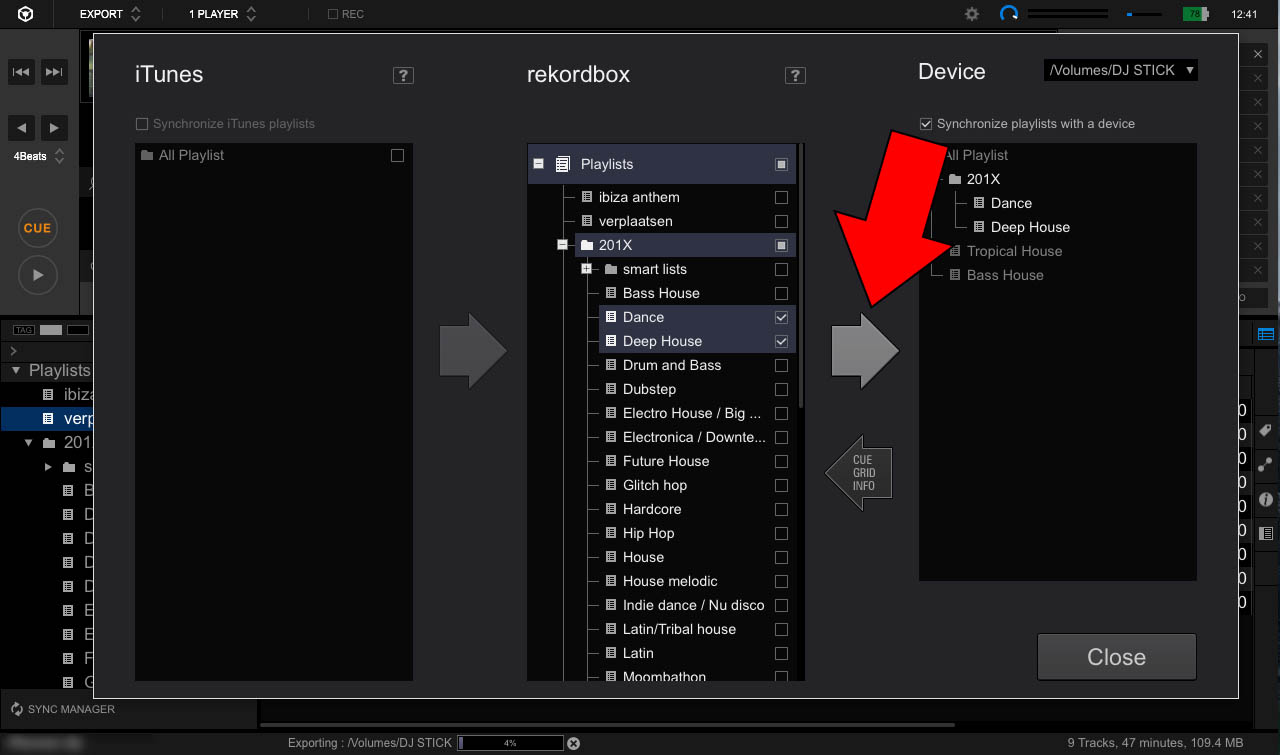
Task: Click the round play button
Action: coord(38,274)
